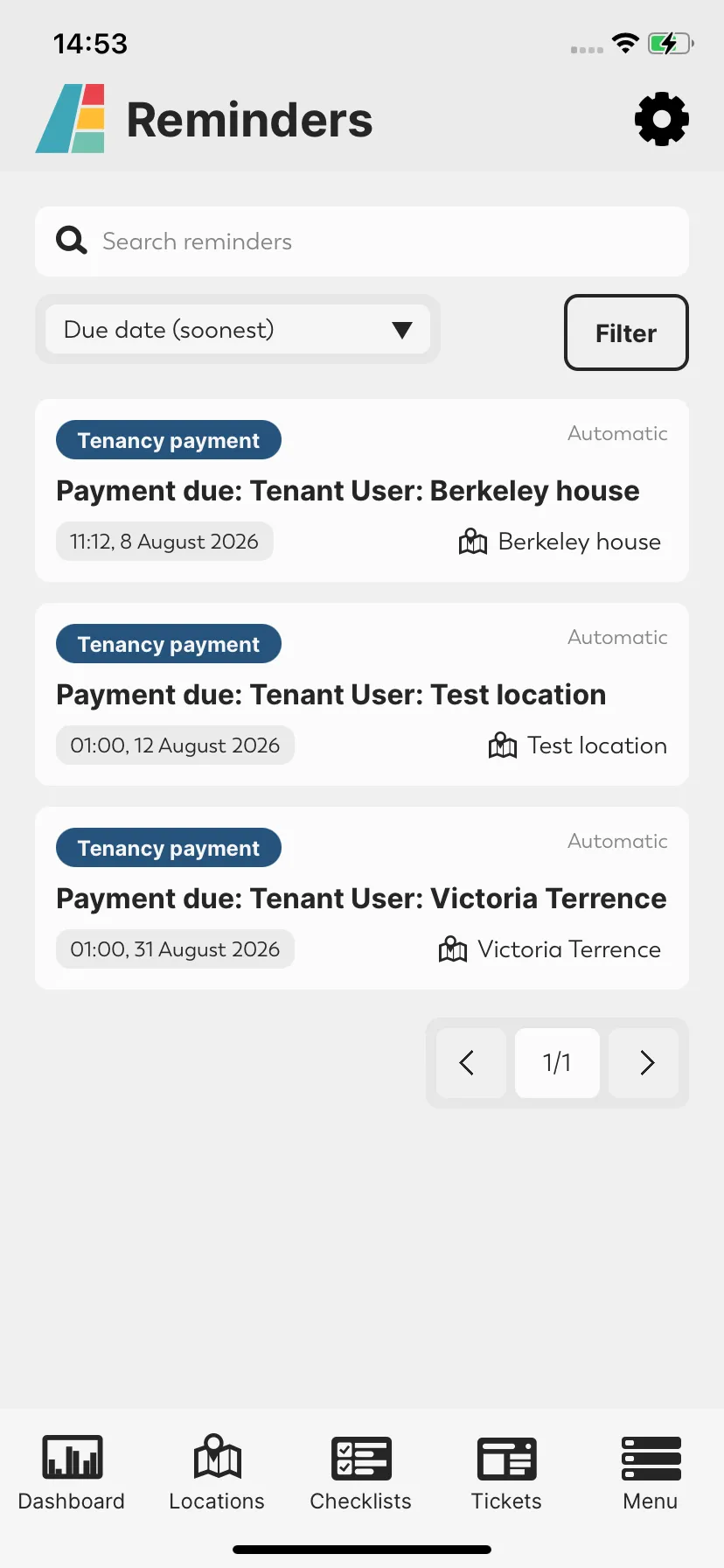The height and width of the screenshot is (1568, 724).
Task: Select the 1/1 page indicator
Action: [557, 1063]
